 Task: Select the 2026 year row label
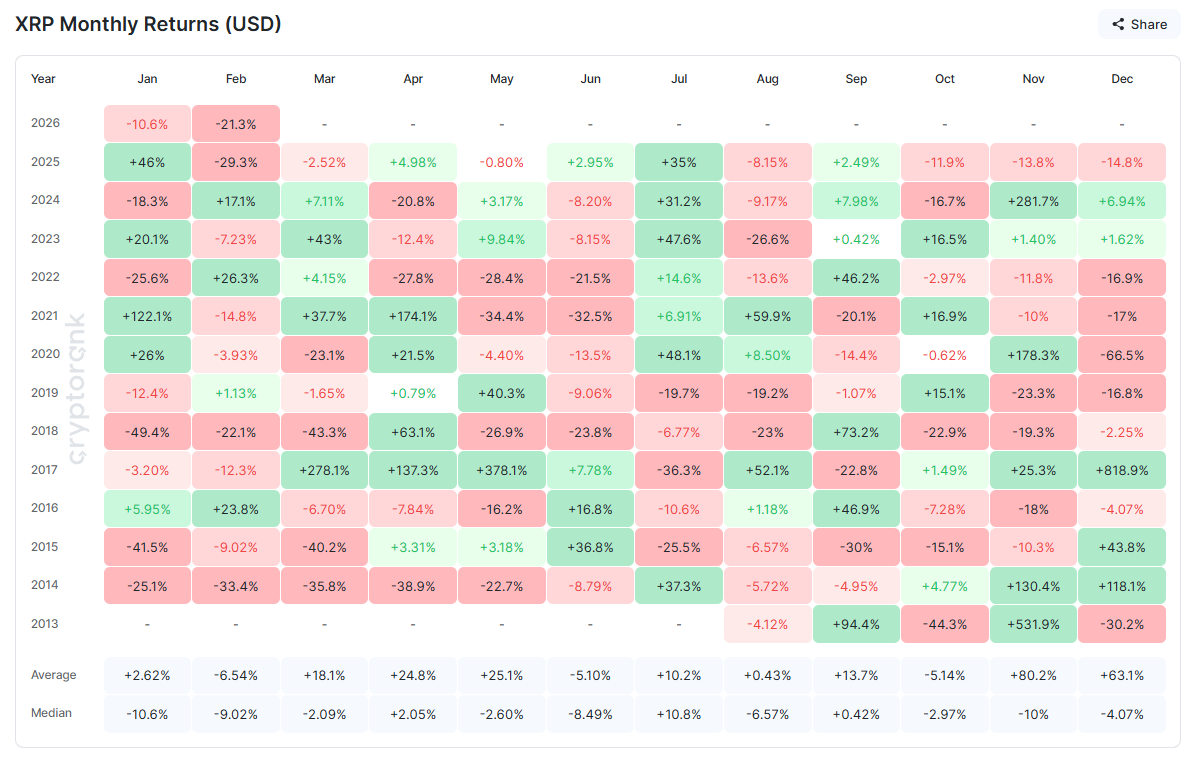(44, 122)
